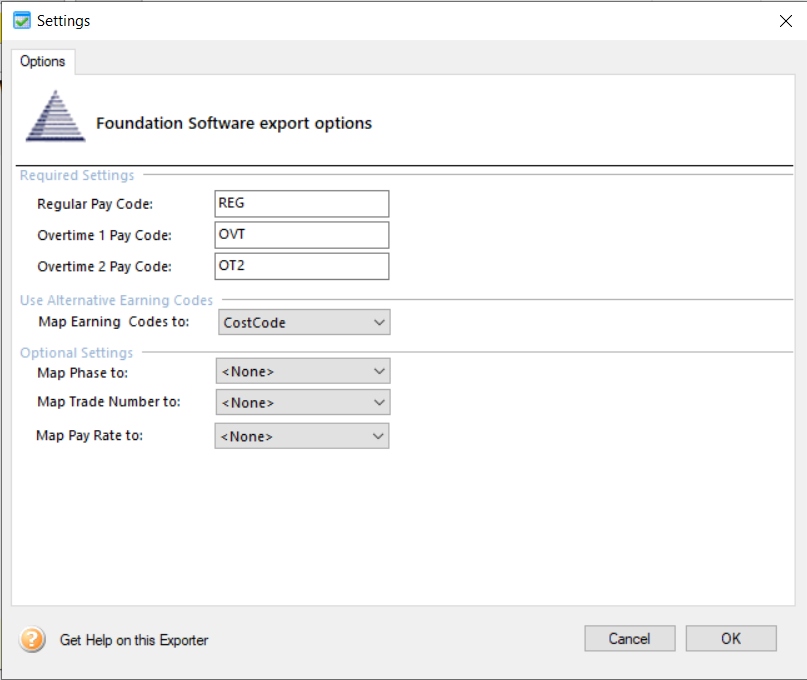Open the Map Phase to dropdown
The height and width of the screenshot is (680, 807).
coord(303,371)
